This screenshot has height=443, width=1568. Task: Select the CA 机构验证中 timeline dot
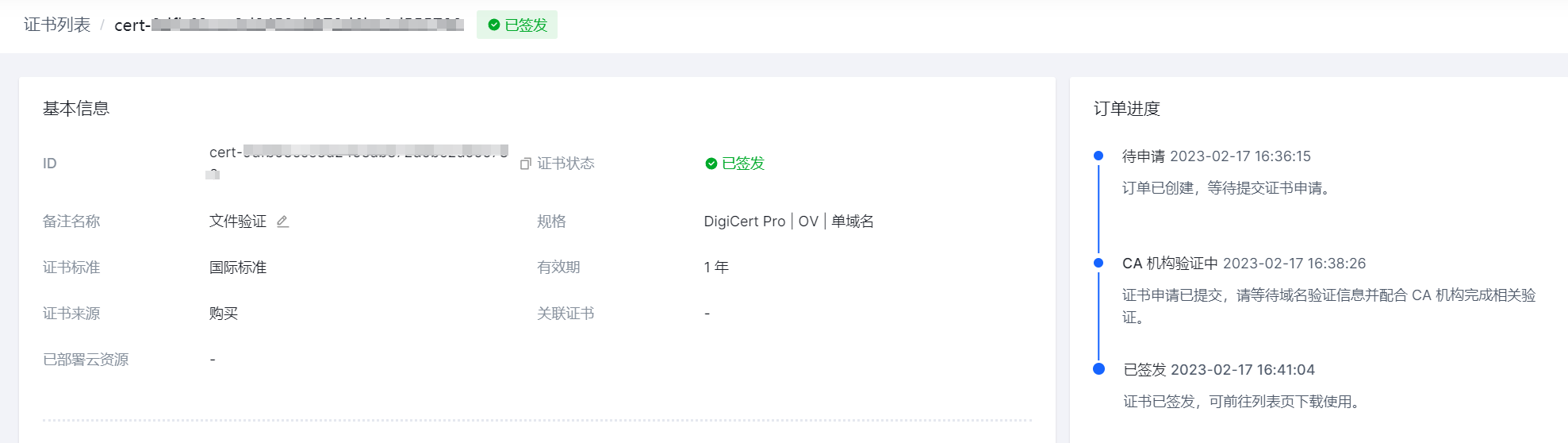[1098, 263]
